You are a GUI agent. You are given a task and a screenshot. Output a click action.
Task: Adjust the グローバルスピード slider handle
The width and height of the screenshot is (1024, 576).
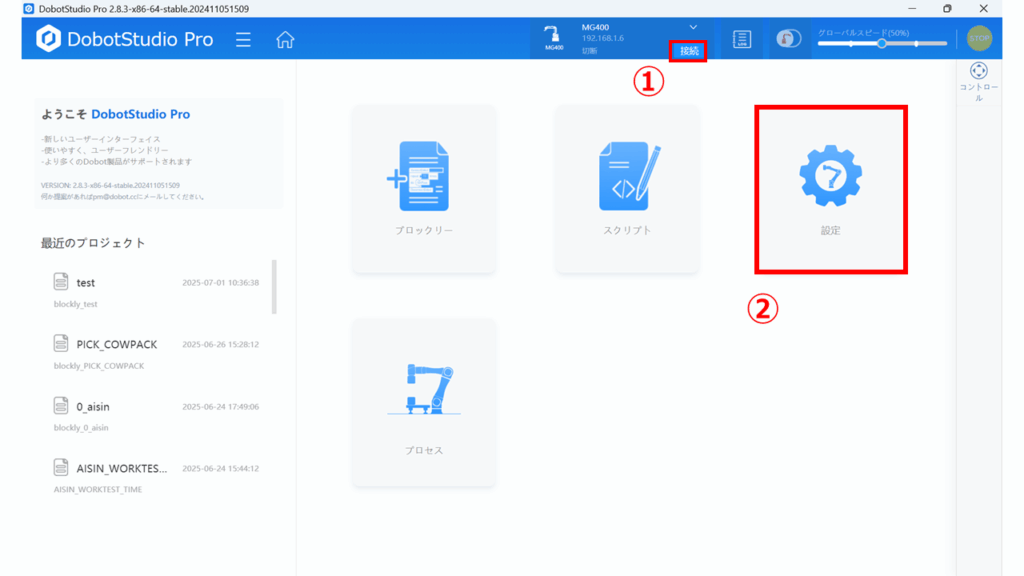click(x=882, y=44)
